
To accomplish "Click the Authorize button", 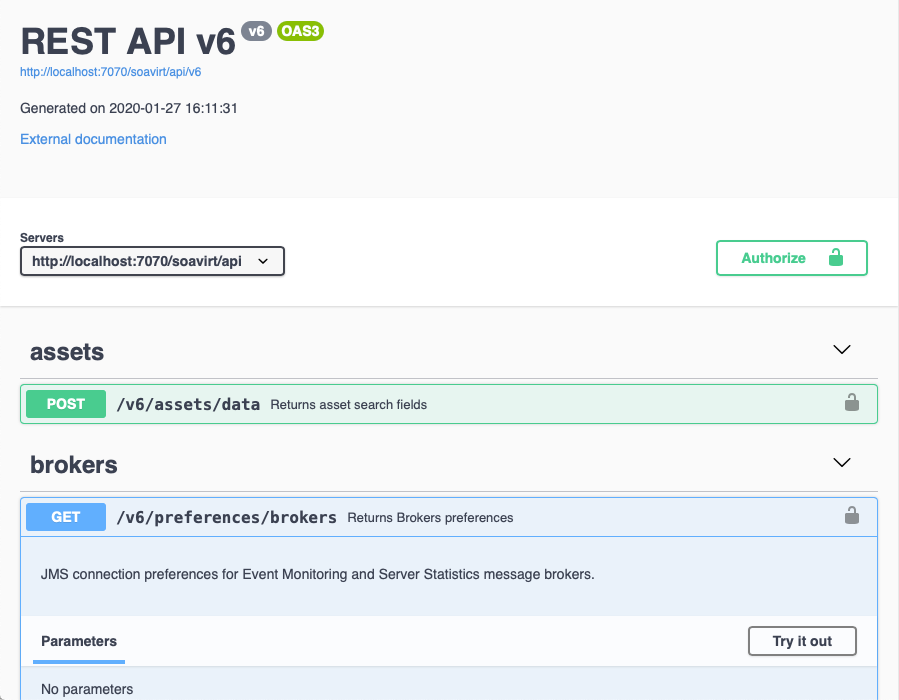I will tap(791, 258).
